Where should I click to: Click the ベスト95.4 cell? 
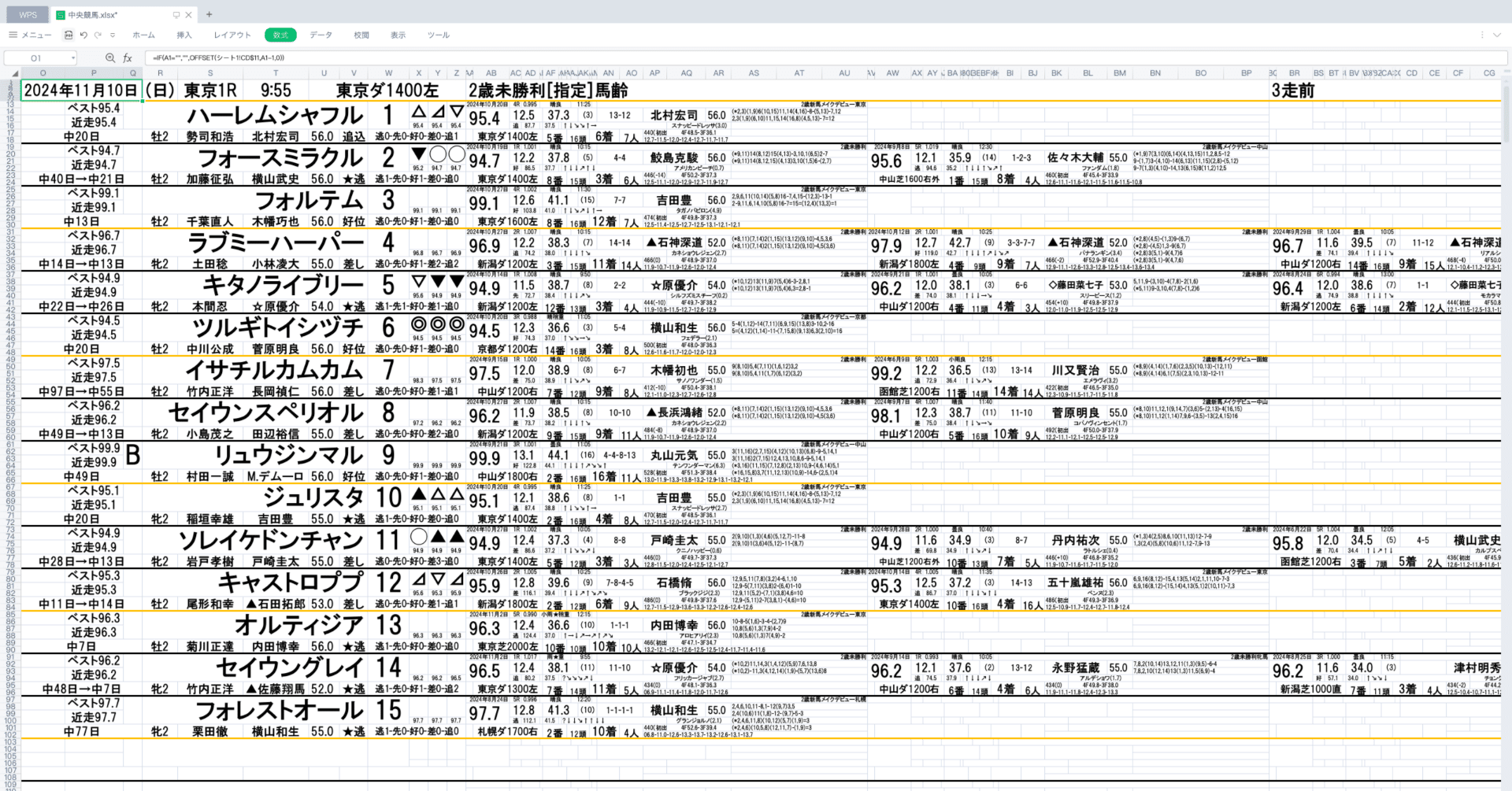pyautogui.click(x=94, y=108)
